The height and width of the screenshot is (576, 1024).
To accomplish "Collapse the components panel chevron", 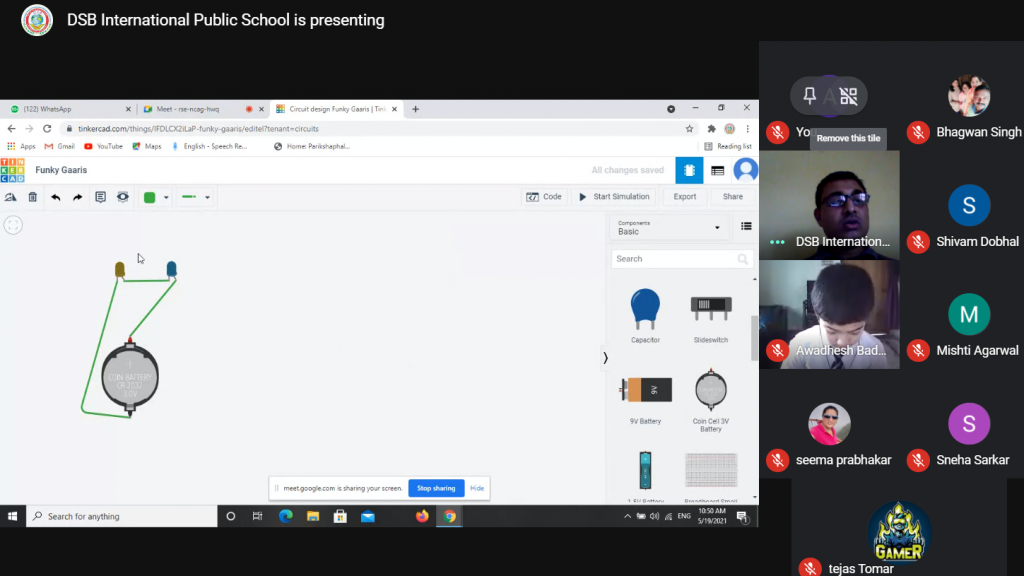I will point(605,358).
